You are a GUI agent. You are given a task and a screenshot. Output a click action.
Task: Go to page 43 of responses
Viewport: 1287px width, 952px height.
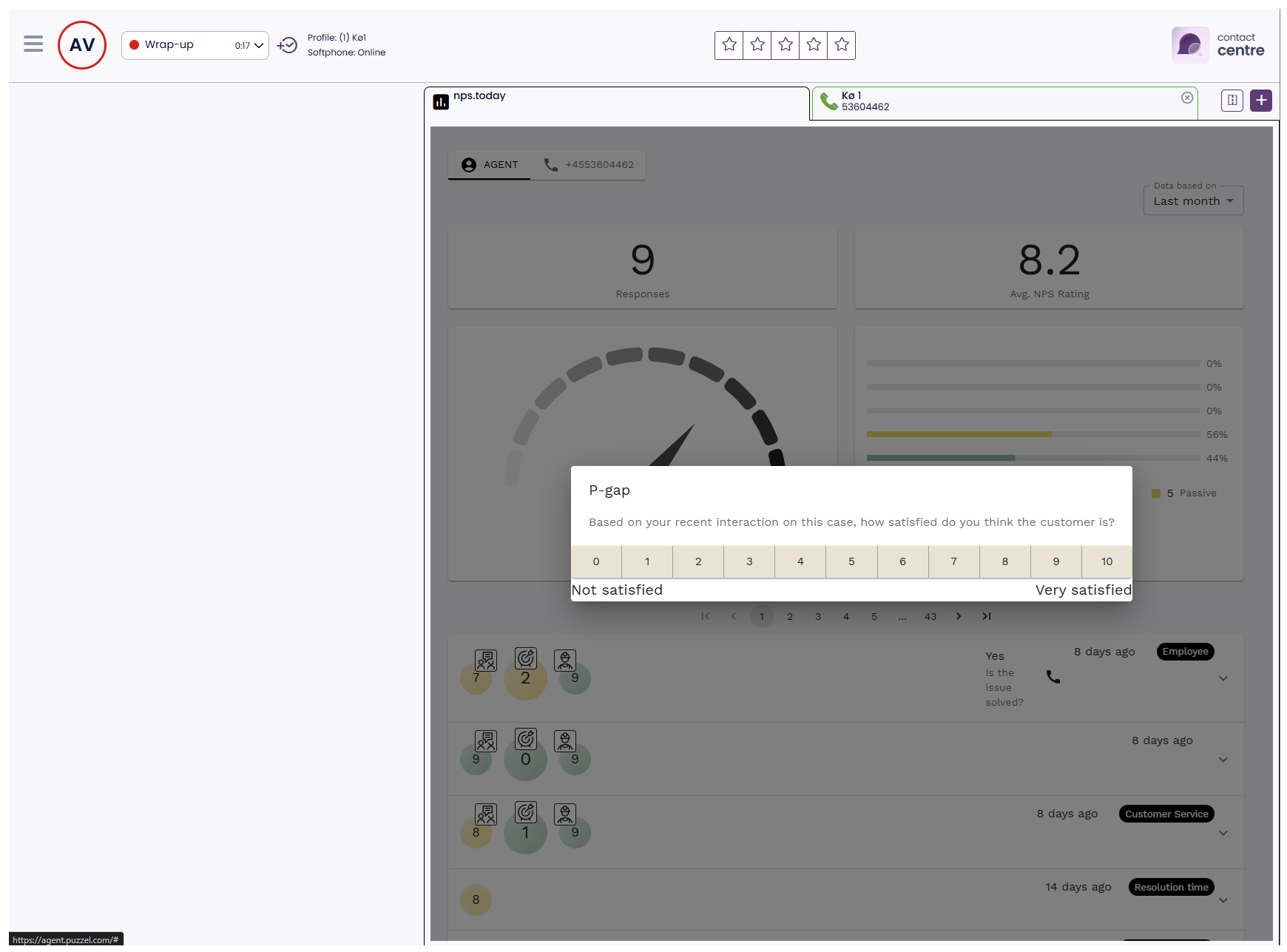point(930,616)
